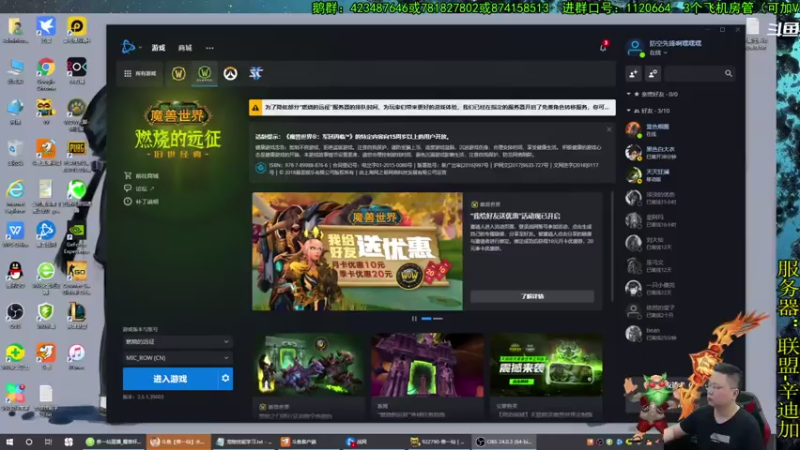
Task: Open the Overwatch game icon
Action: 230,73
